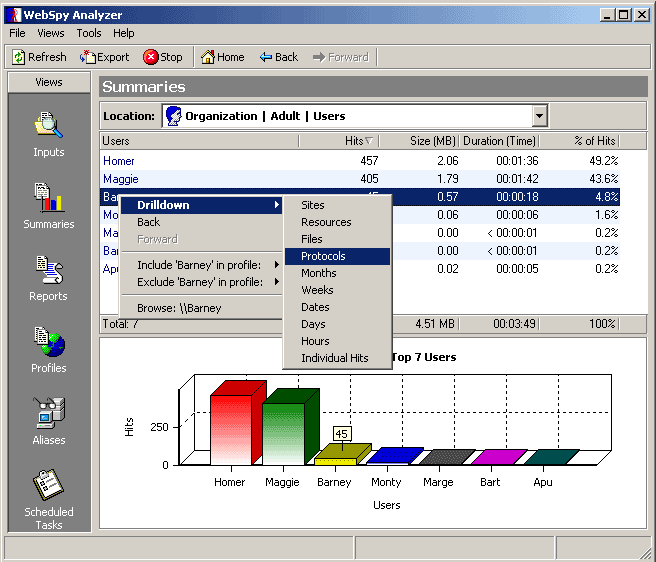Click the Back arrow icon
The height and width of the screenshot is (562, 656).
coord(266,57)
